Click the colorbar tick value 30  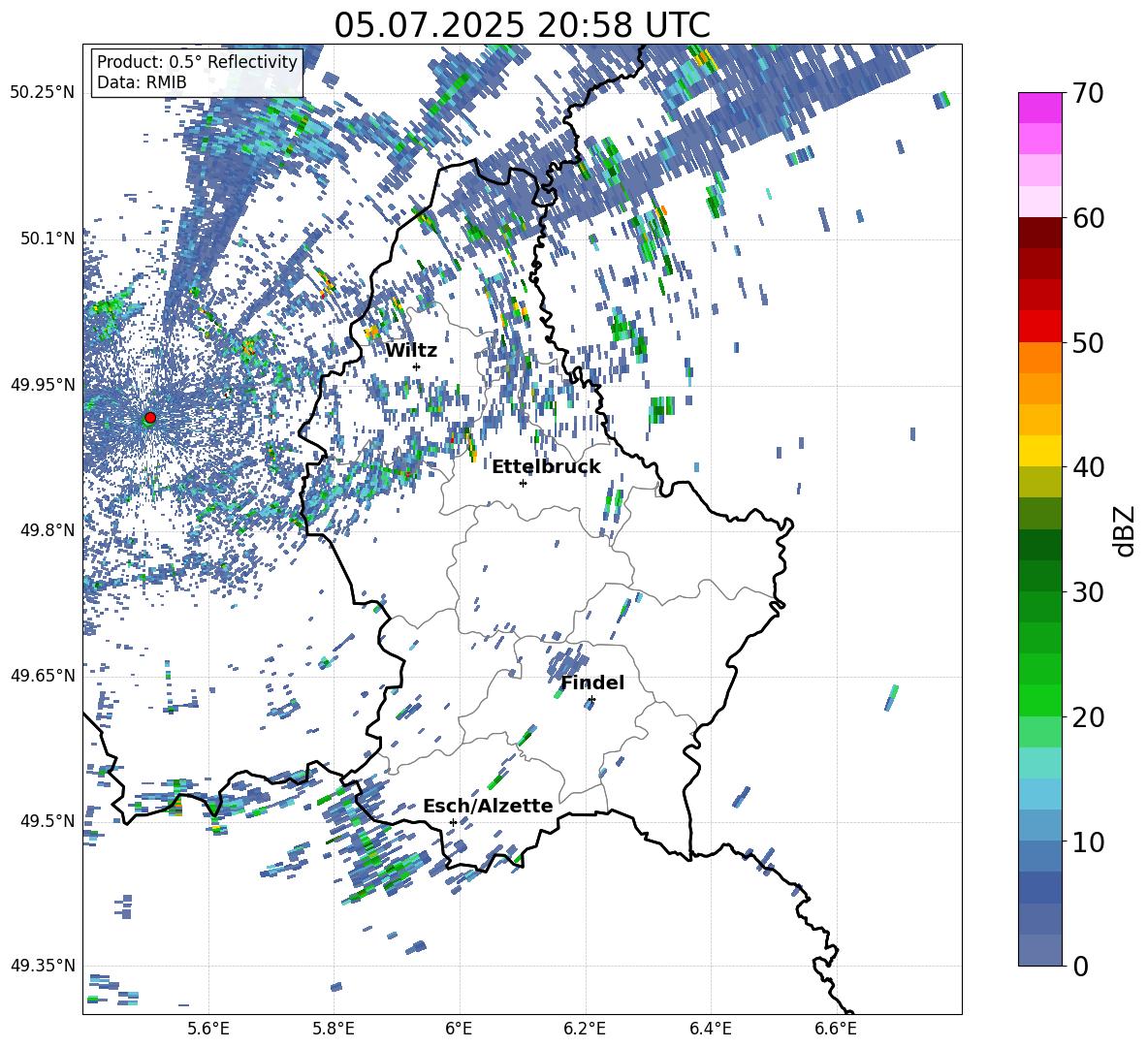(1088, 591)
